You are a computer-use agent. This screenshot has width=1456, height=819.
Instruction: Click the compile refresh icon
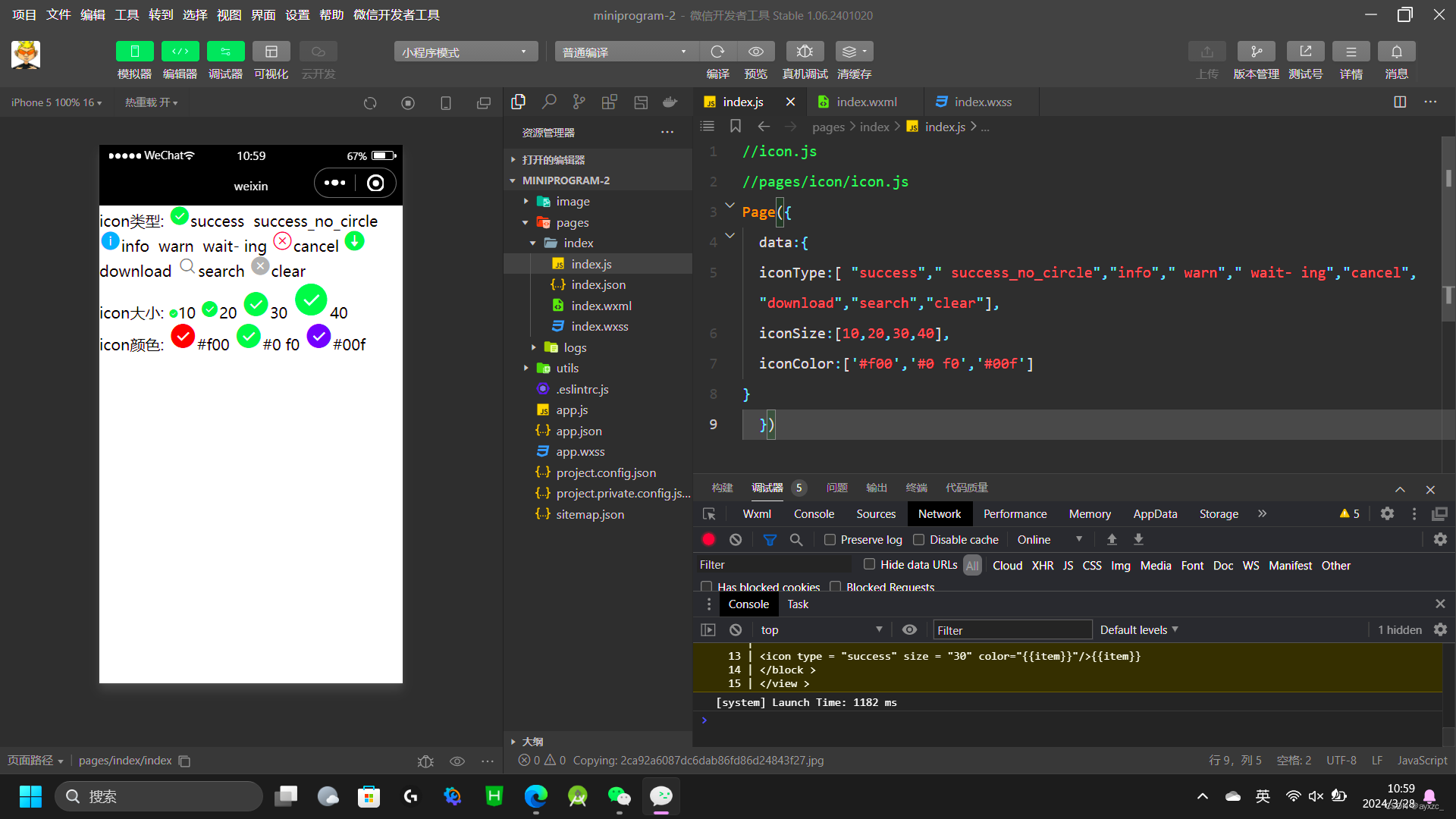[x=717, y=52]
